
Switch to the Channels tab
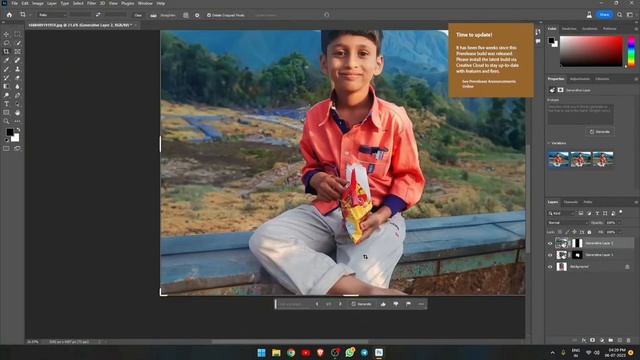point(571,202)
